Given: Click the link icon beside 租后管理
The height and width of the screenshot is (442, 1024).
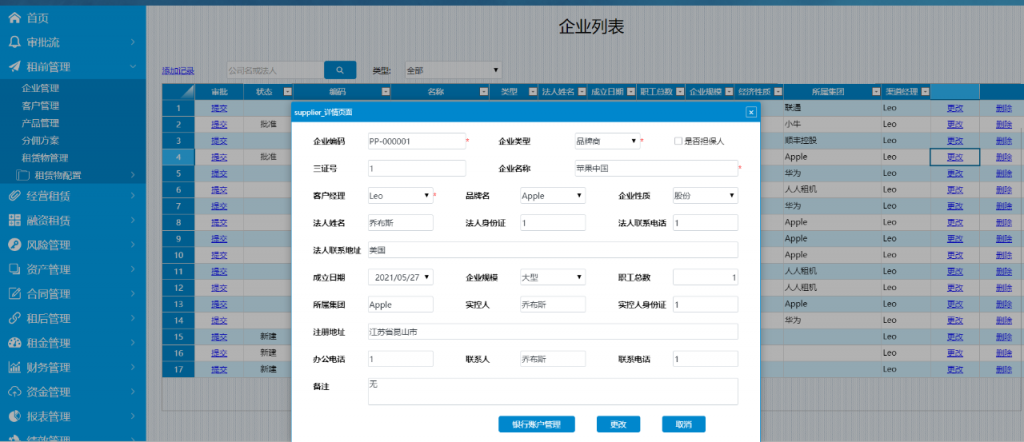Looking at the screenshot, I should 14,318.
